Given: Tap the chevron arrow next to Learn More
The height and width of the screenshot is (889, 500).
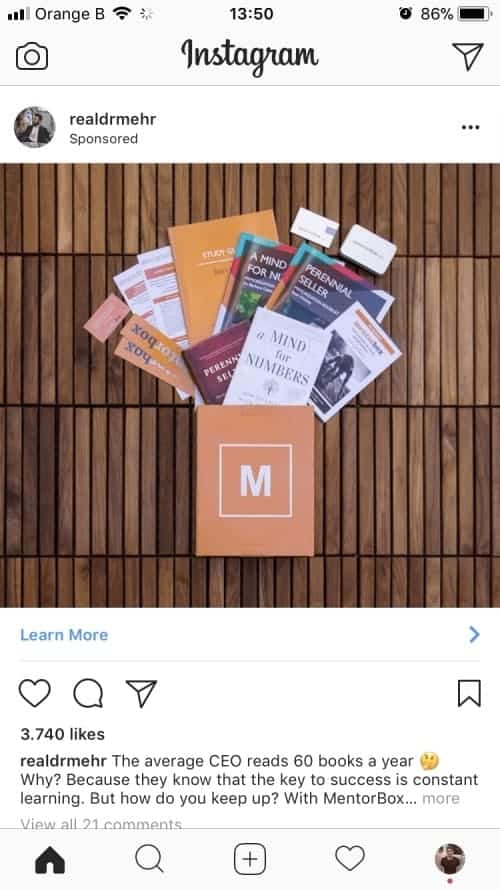Looking at the screenshot, I should point(474,634).
